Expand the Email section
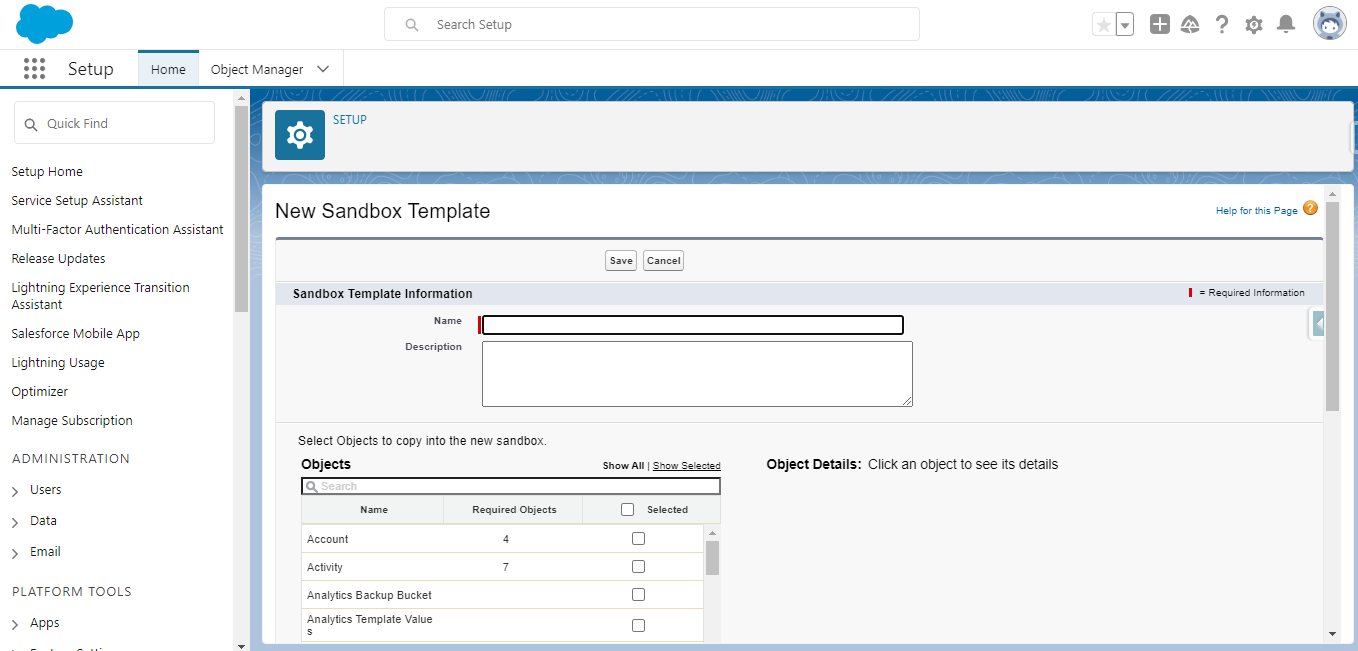Viewport: 1358px width, 651px height. (x=15, y=553)
